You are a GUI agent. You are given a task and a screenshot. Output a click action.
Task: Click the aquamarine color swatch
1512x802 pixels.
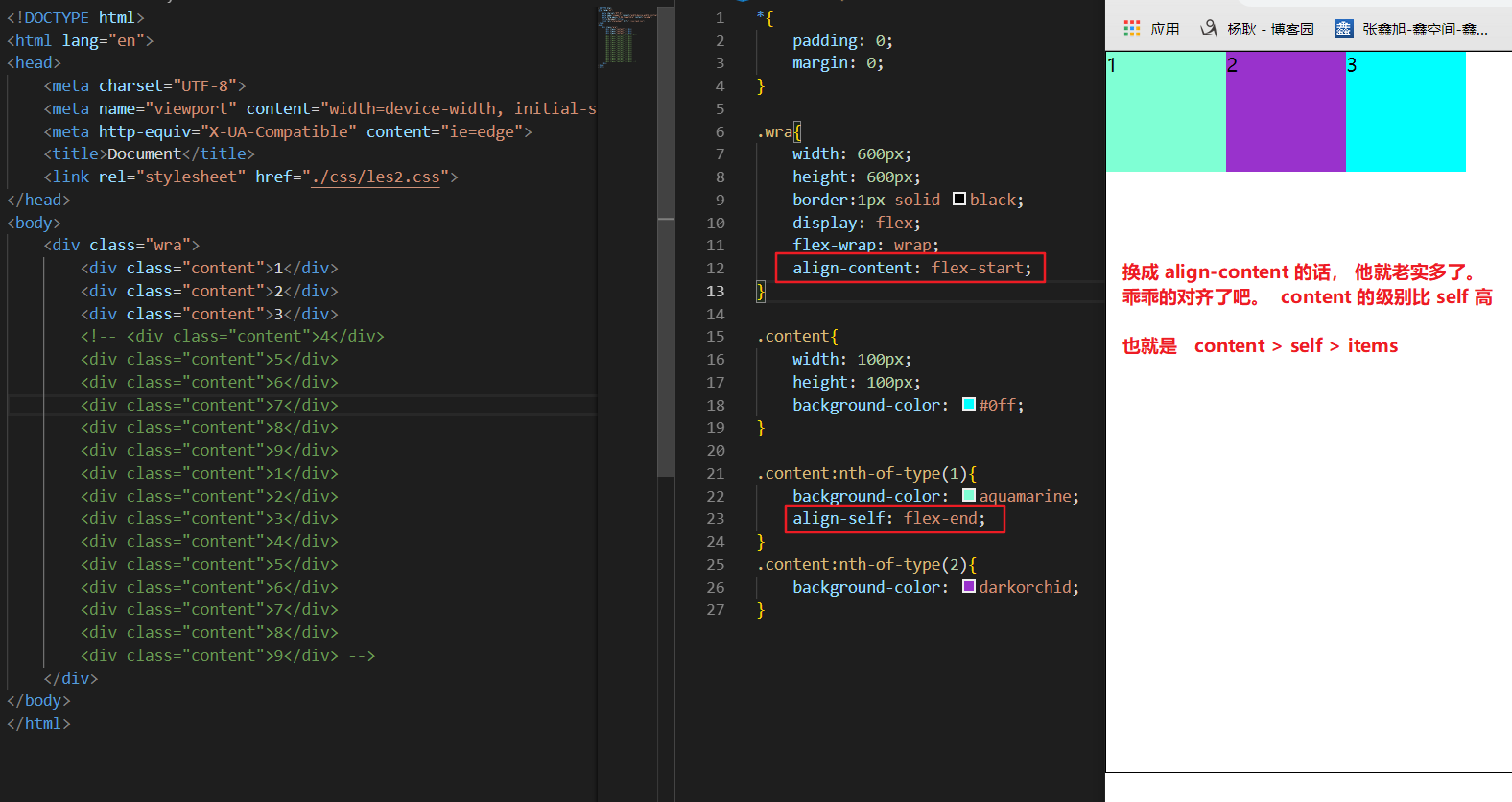[969, 496]
